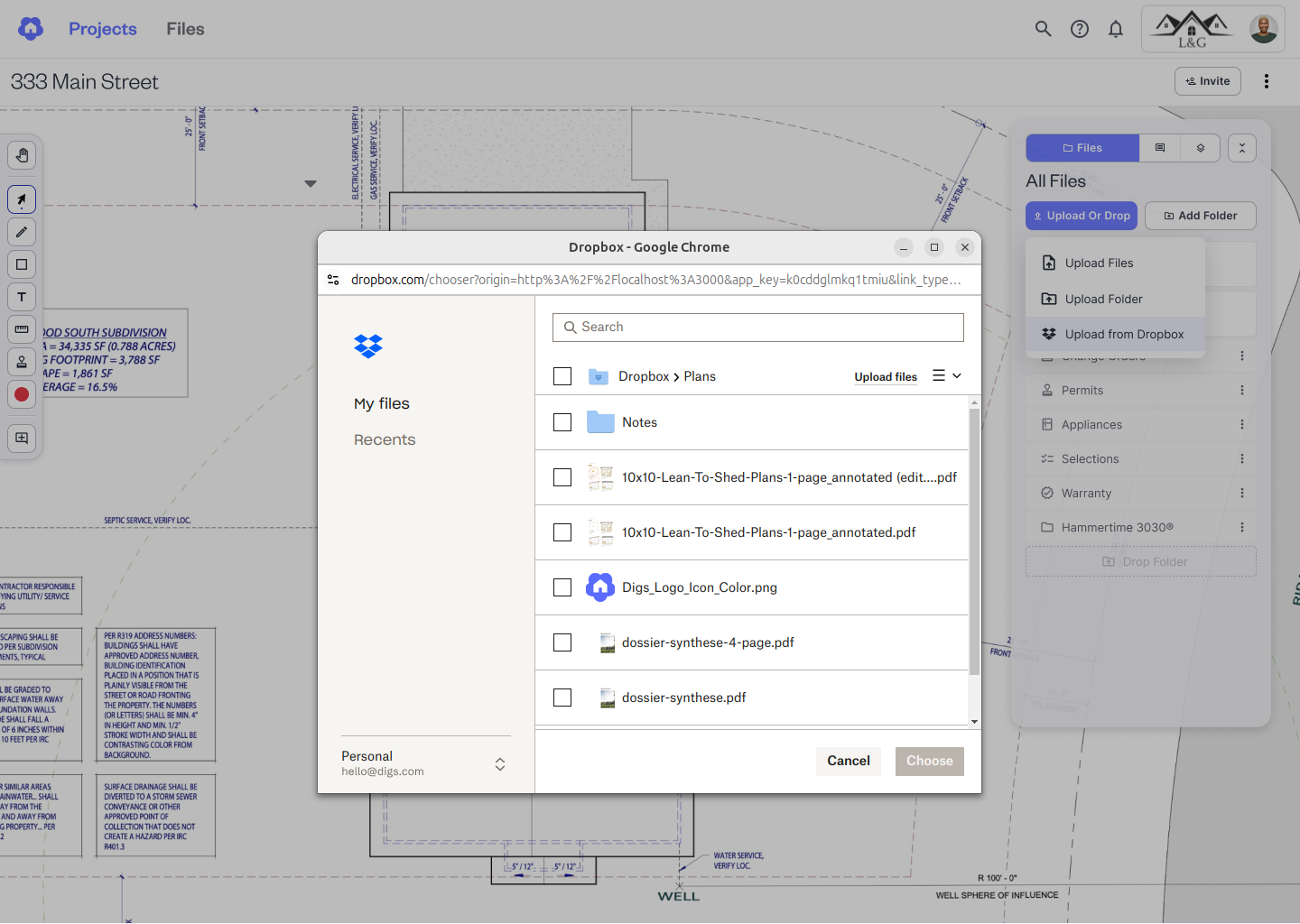This screenshot has width=1300, height=924.
Task: Open the layers panel icon
Action: coord(1201,148)
